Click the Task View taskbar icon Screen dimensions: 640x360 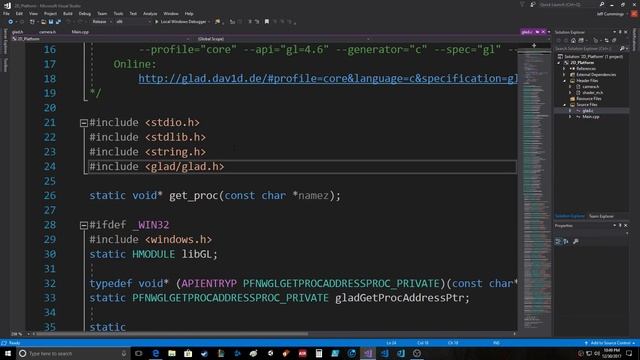tap(139, 353)
